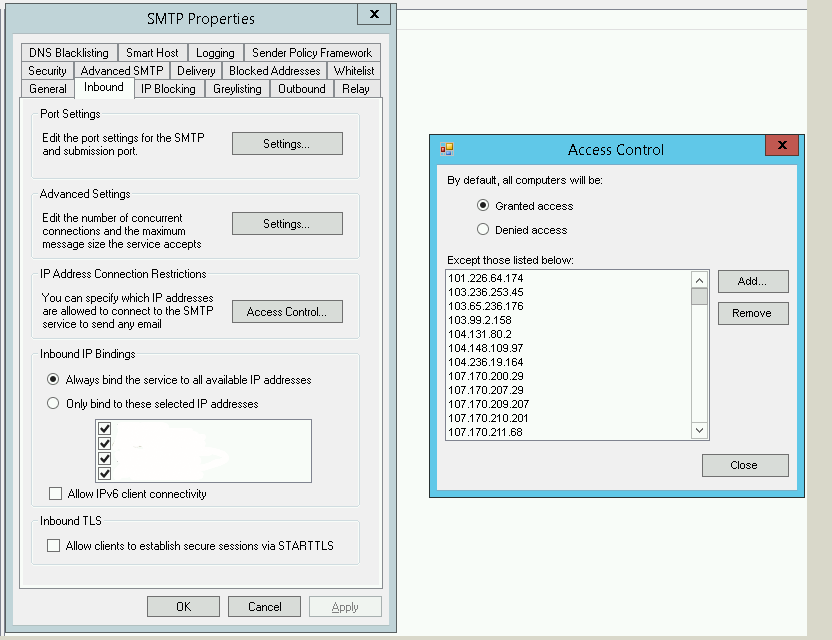
Task: Click the Access Control window title icon
Action: 447,149
